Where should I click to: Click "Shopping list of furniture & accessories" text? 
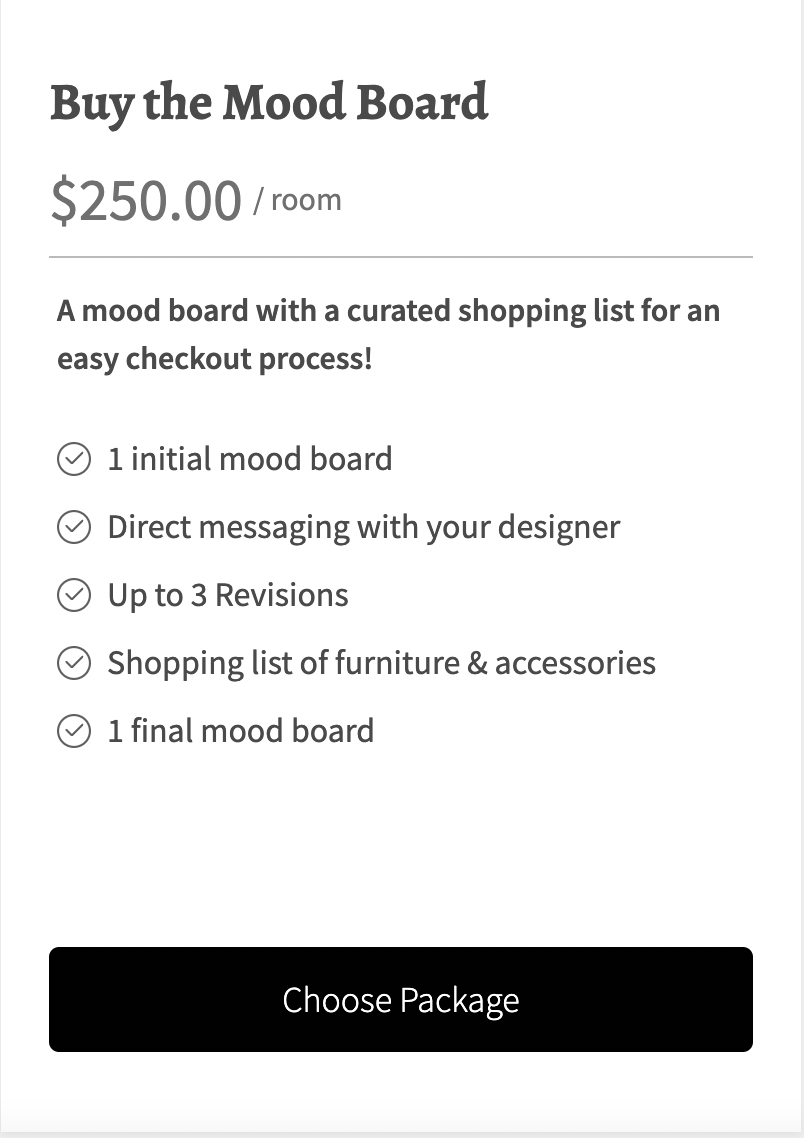point(382,663)
